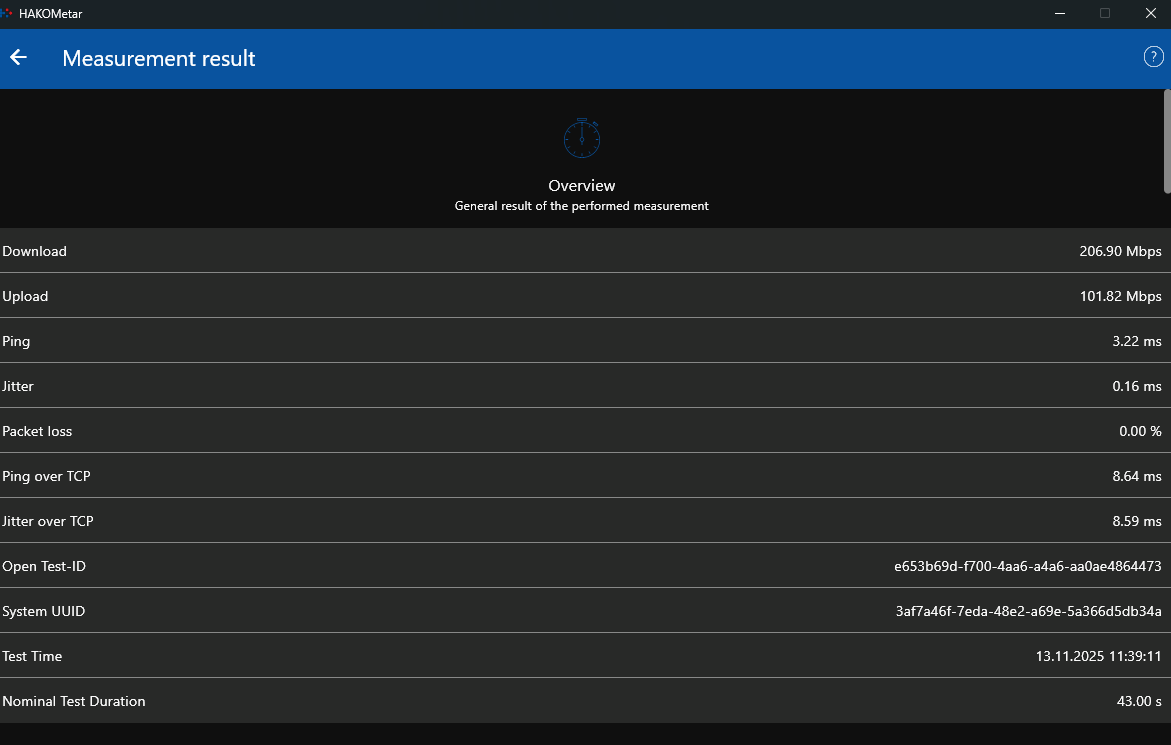Click the 3.22 ms ping value
The width and height of the screenshot is (1171, 745).
click(x=1137, y=341)
